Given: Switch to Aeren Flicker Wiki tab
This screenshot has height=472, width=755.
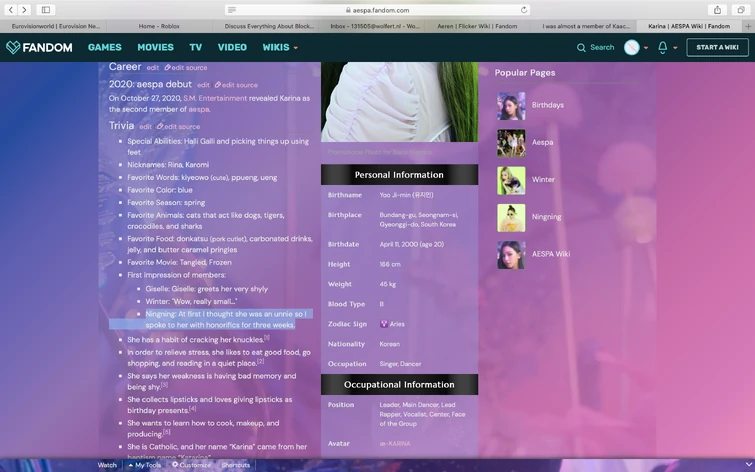Looking at the screenshot, I should (x=477, y=26).
